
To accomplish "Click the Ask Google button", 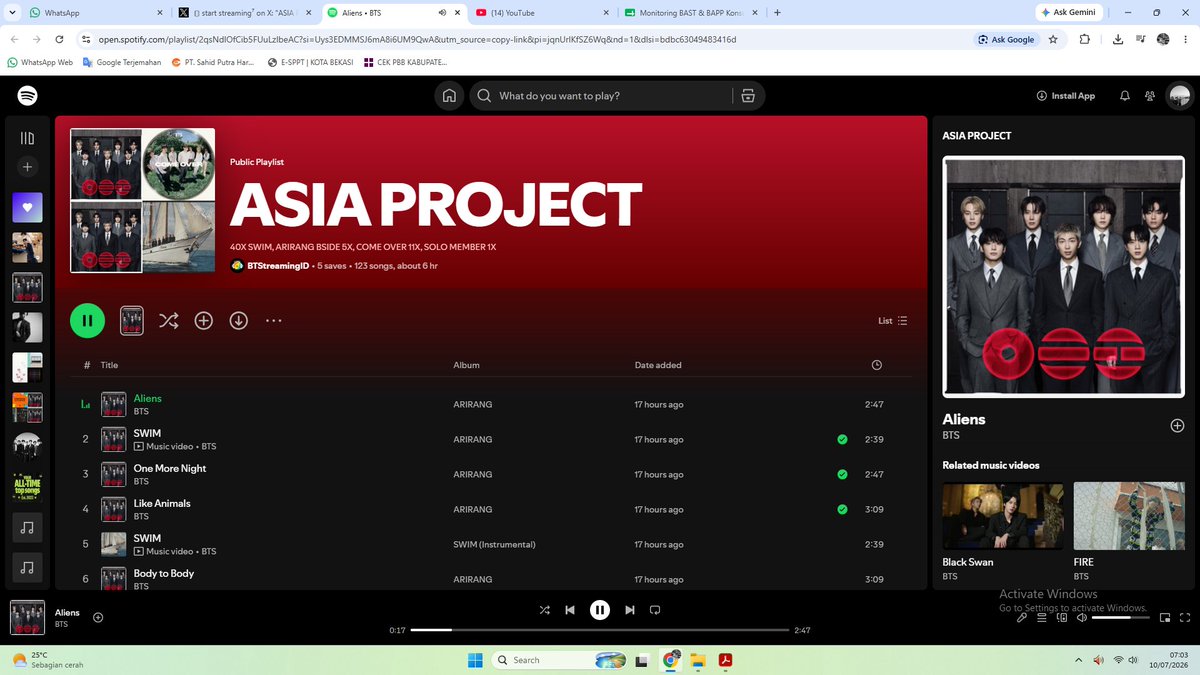I will pos(1006,39).
